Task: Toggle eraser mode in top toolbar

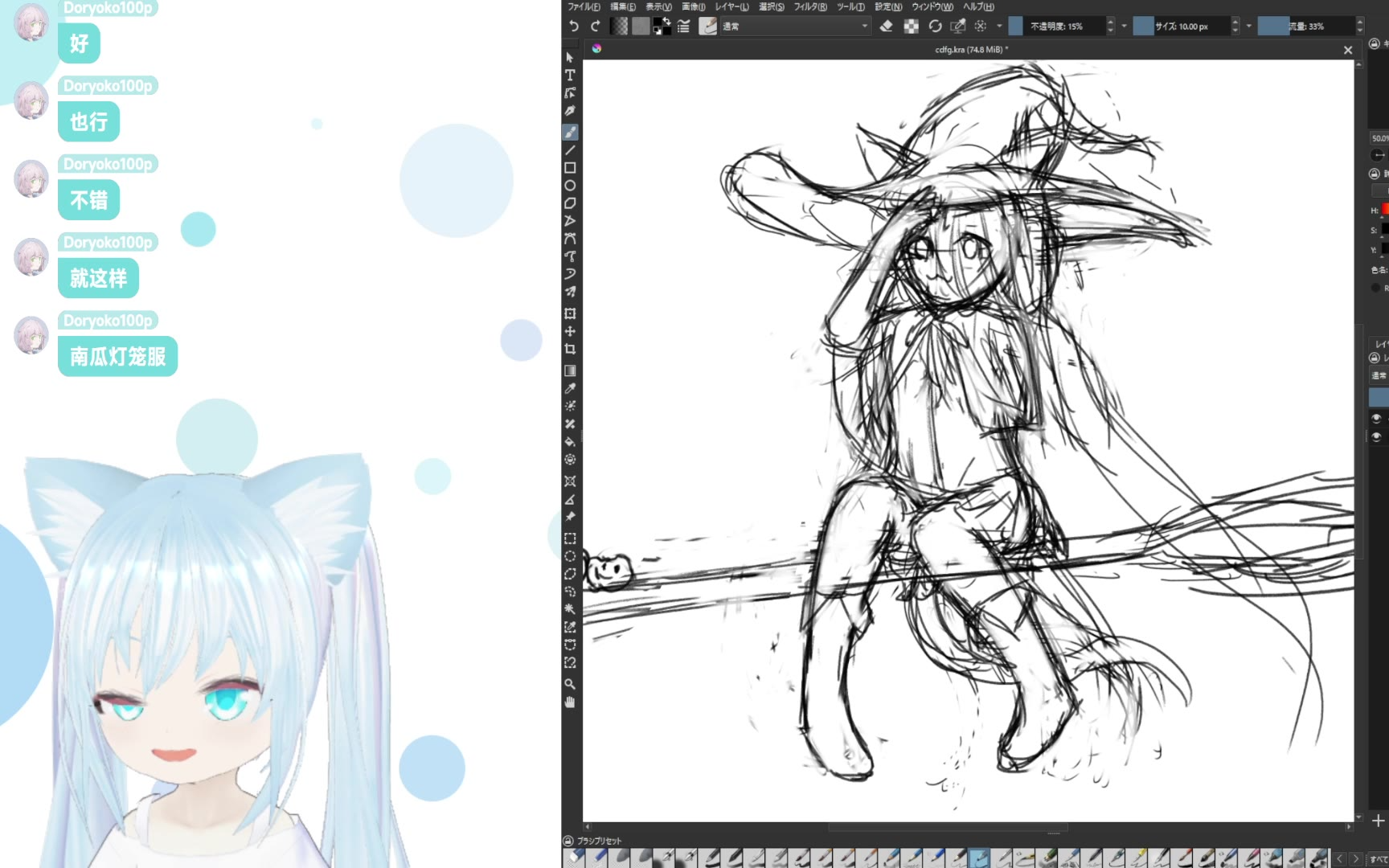Action: tap(886, 27)
